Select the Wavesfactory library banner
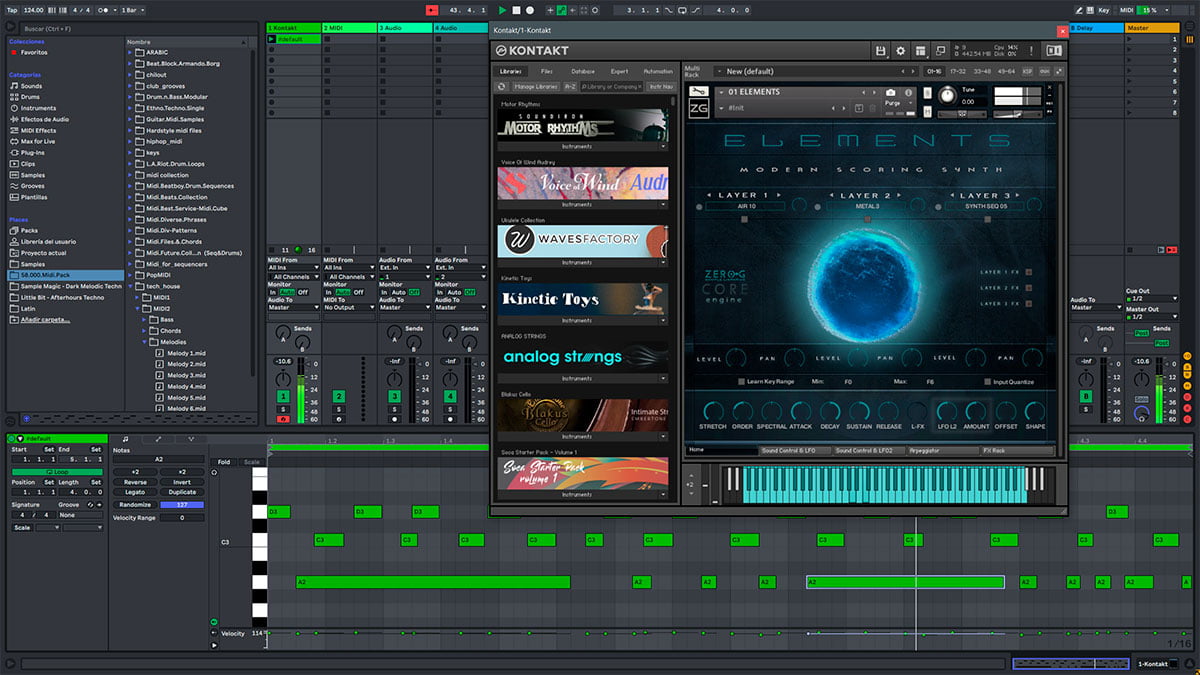Screen dimensions: 1200x675 pos(582,241)
